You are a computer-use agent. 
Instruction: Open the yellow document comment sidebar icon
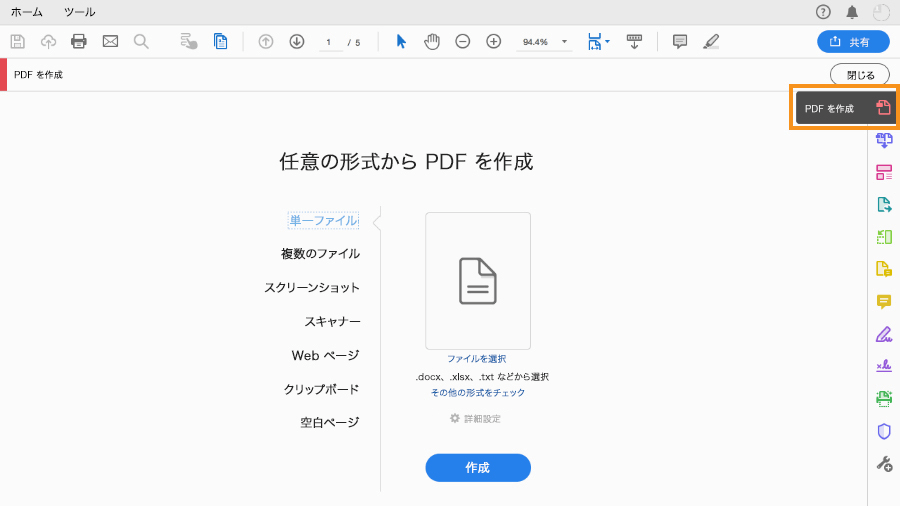pyautogui.click(x=884, y=268)
